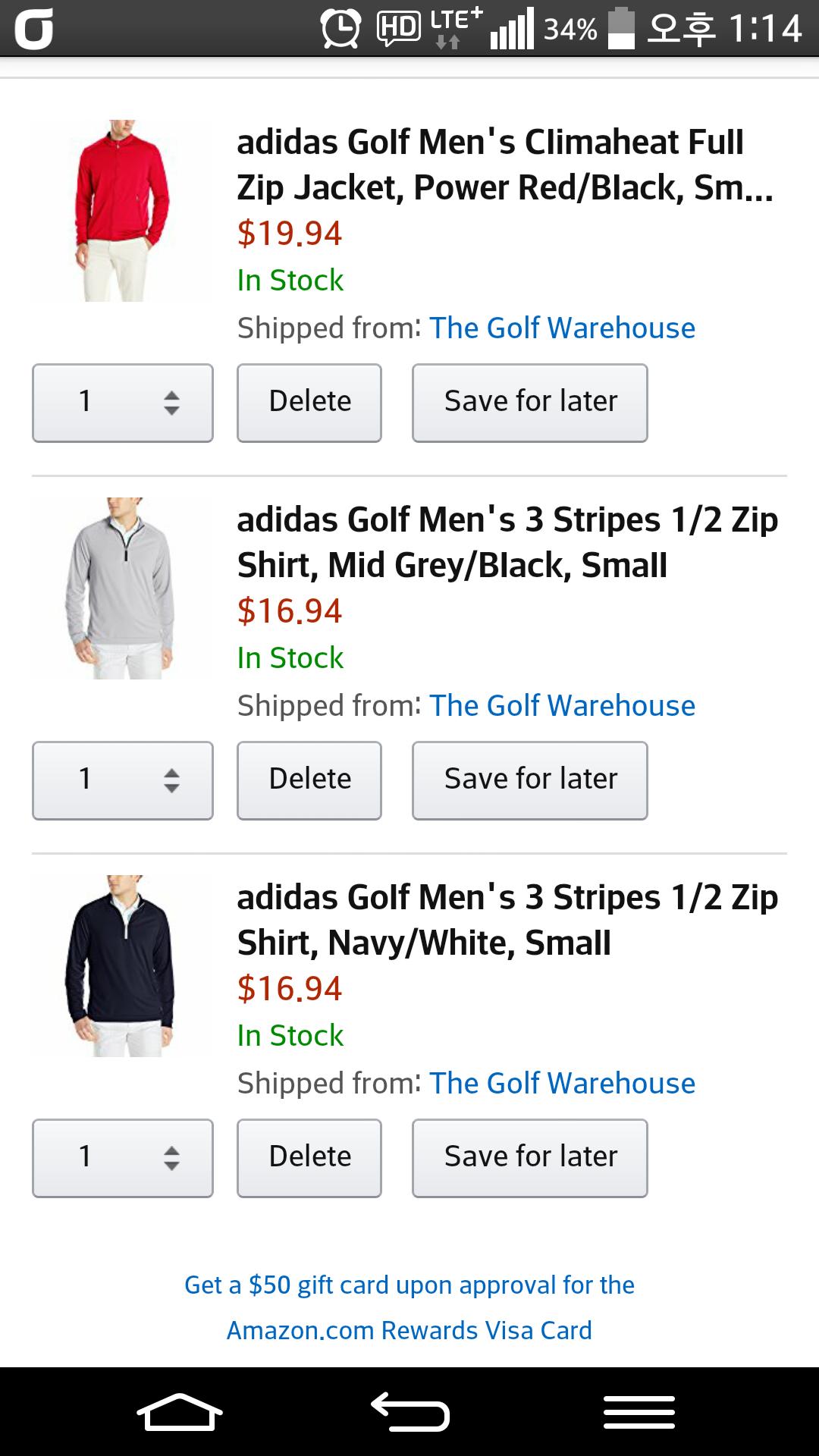Tap the battery status icon

(x=621, y=29)
